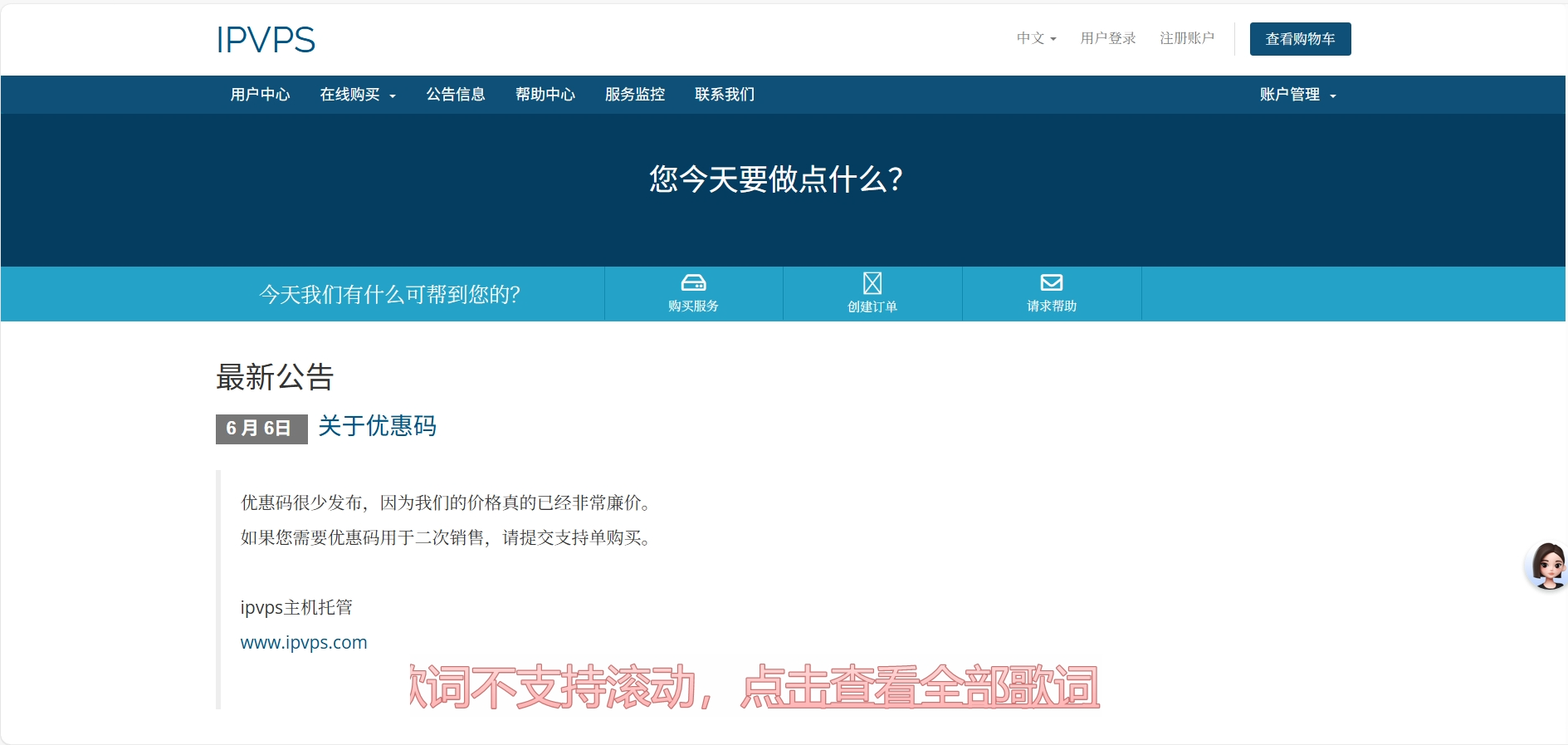This screenshot has height=745, width=1568.
Task: Open the 关于优惠码 announcement title
Action: [x=377, y=426]
